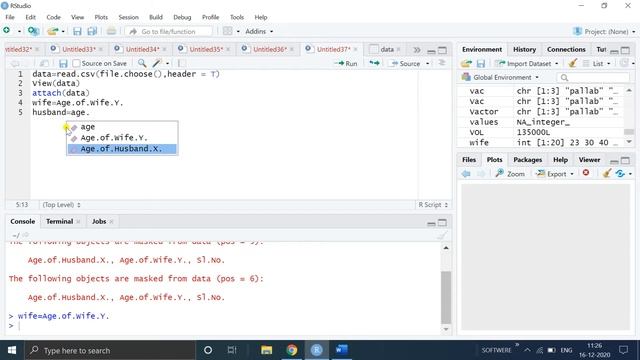Switch to the History tab
Screen dimensions: 640x360
[x=524, y=49]
